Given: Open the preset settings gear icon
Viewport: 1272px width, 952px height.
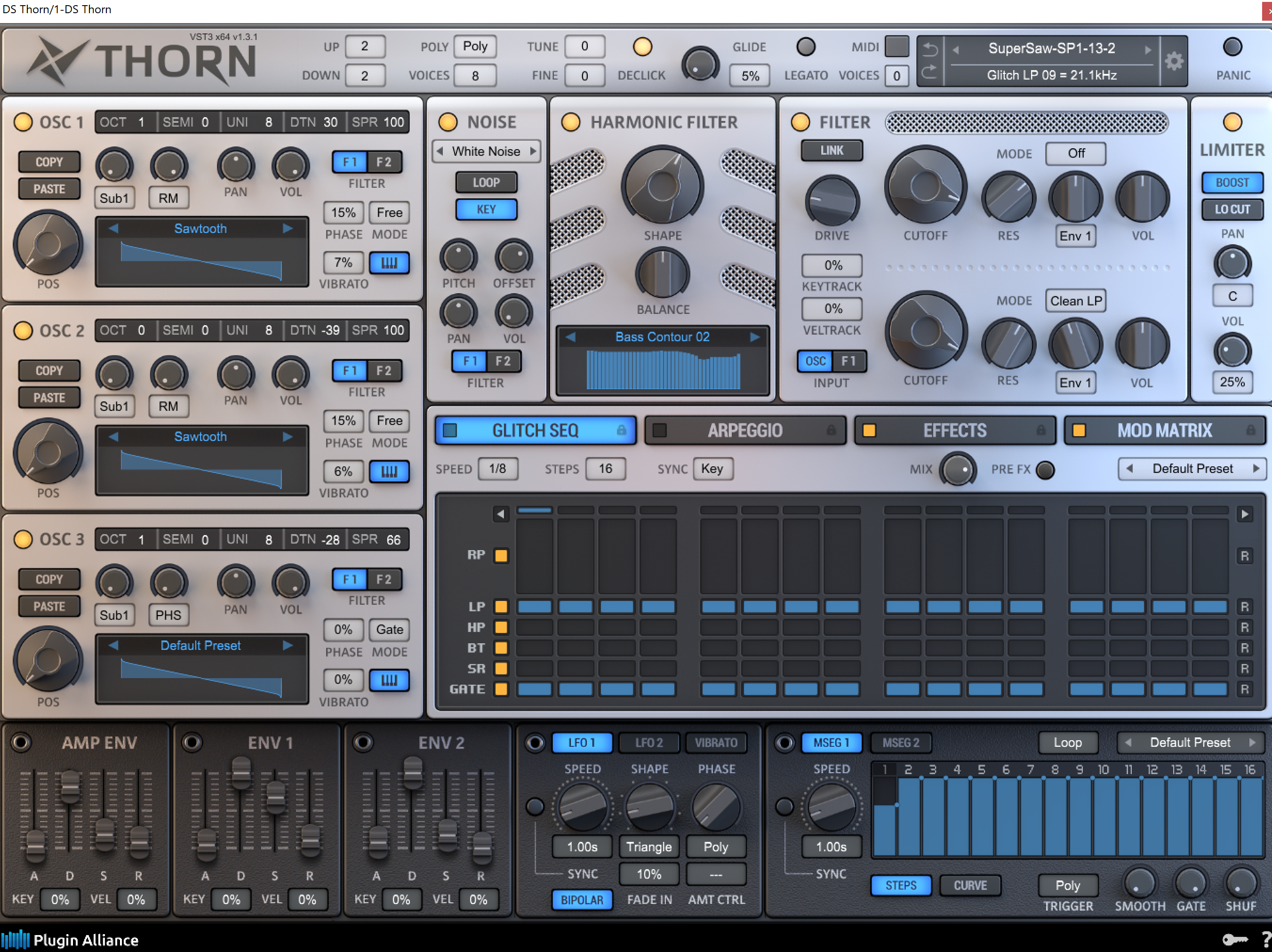Looking at the screenshot, I should click(x=1174, y=61).
